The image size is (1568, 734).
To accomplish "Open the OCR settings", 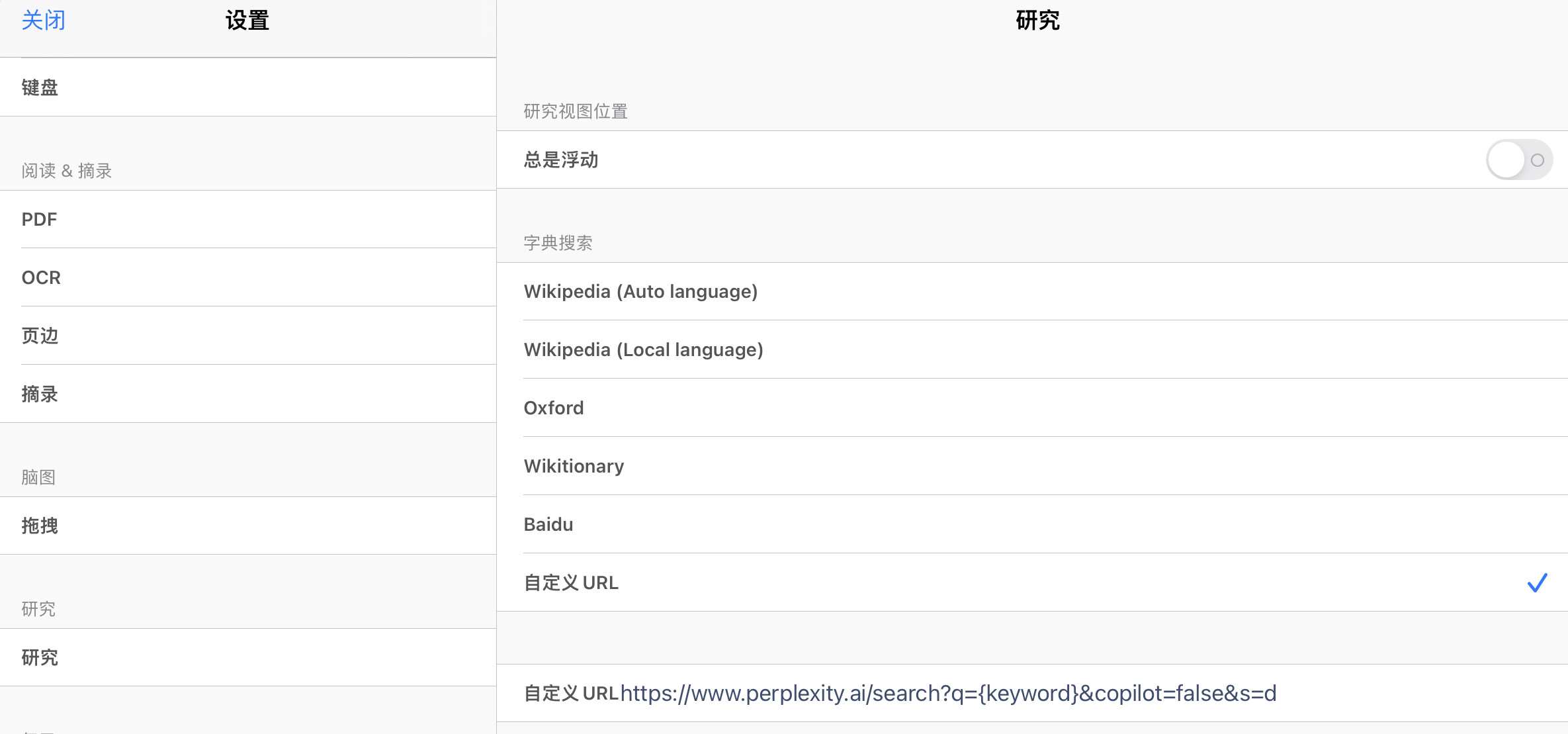I will (x=248, y=277).
